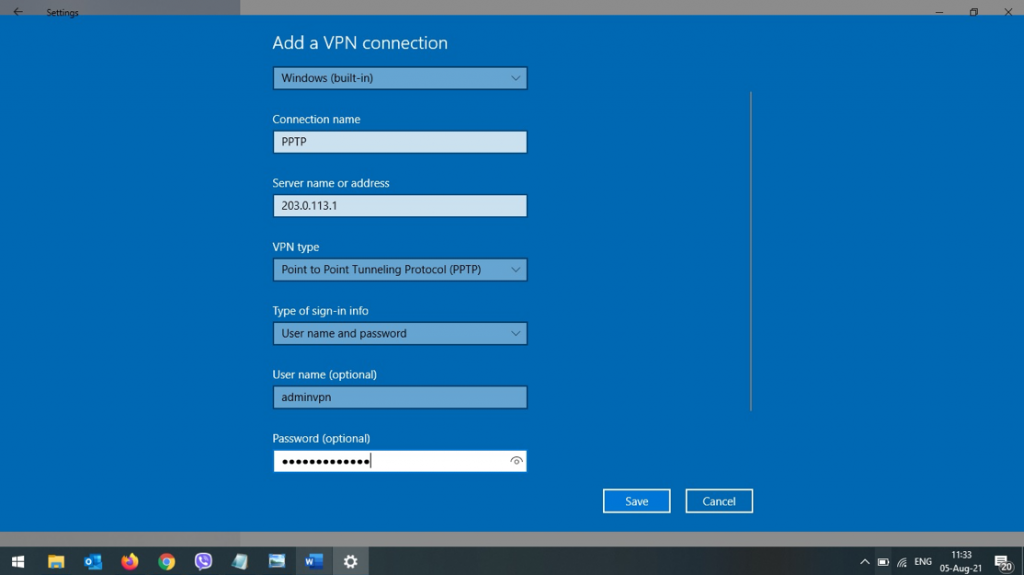
Task: Open the VPN provider dropdown
Action: point(399,78)
